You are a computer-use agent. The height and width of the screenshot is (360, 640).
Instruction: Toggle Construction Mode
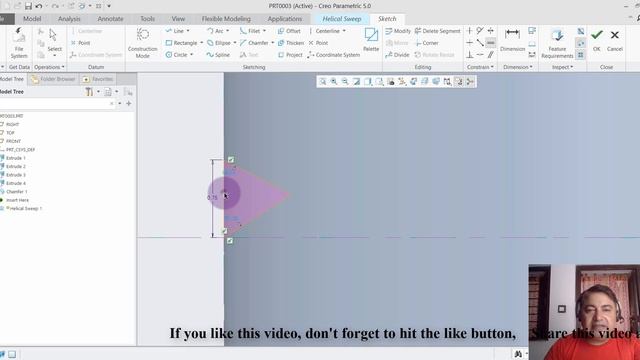pyautogui.click(x=142, y=43)
